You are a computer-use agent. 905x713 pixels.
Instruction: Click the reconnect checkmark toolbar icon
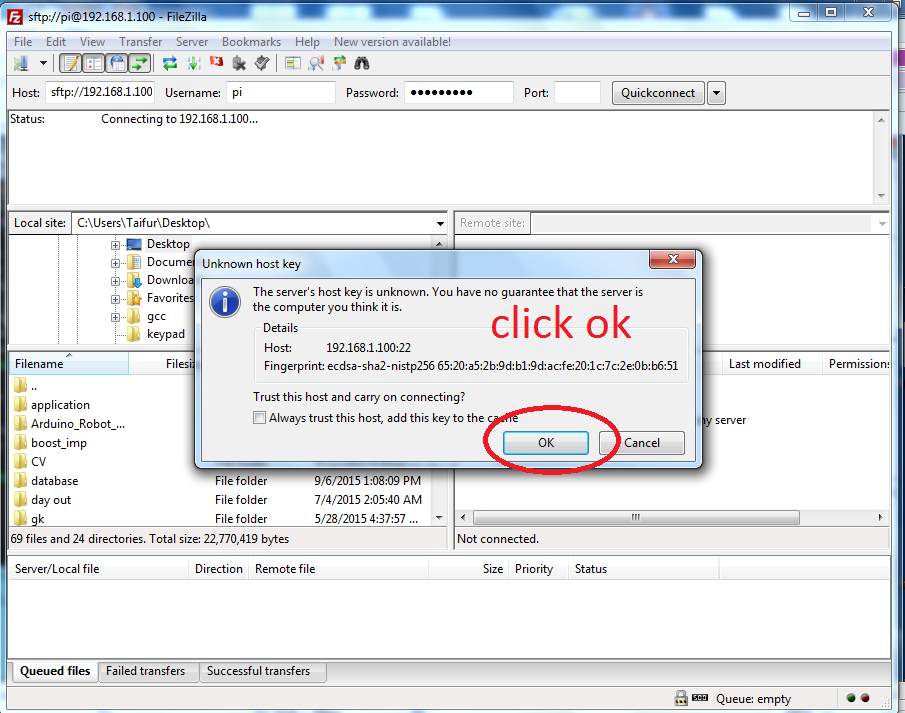(x=262, y=63)
